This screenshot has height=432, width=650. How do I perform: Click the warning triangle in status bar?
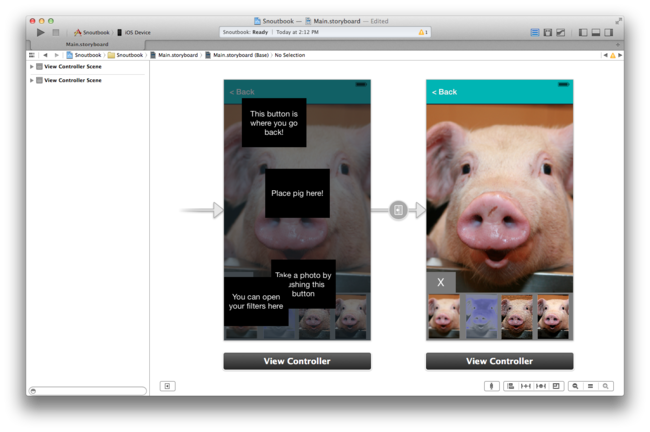coord(422,32)
